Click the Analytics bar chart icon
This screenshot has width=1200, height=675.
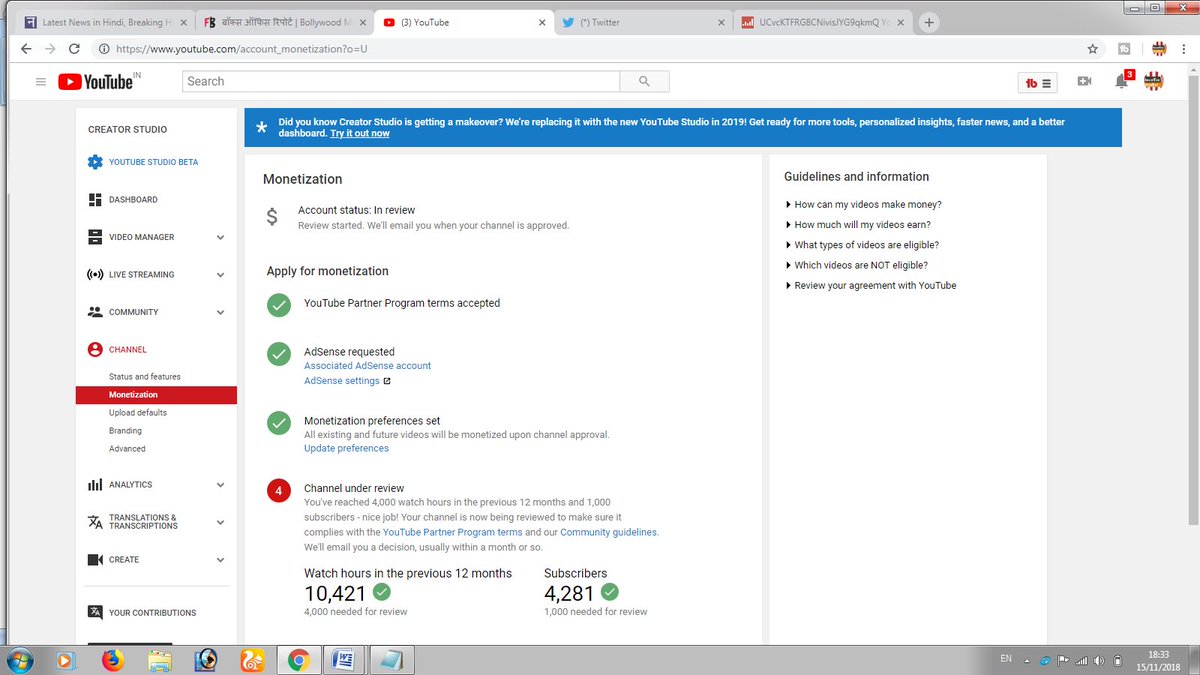click(x=95, y=485)
